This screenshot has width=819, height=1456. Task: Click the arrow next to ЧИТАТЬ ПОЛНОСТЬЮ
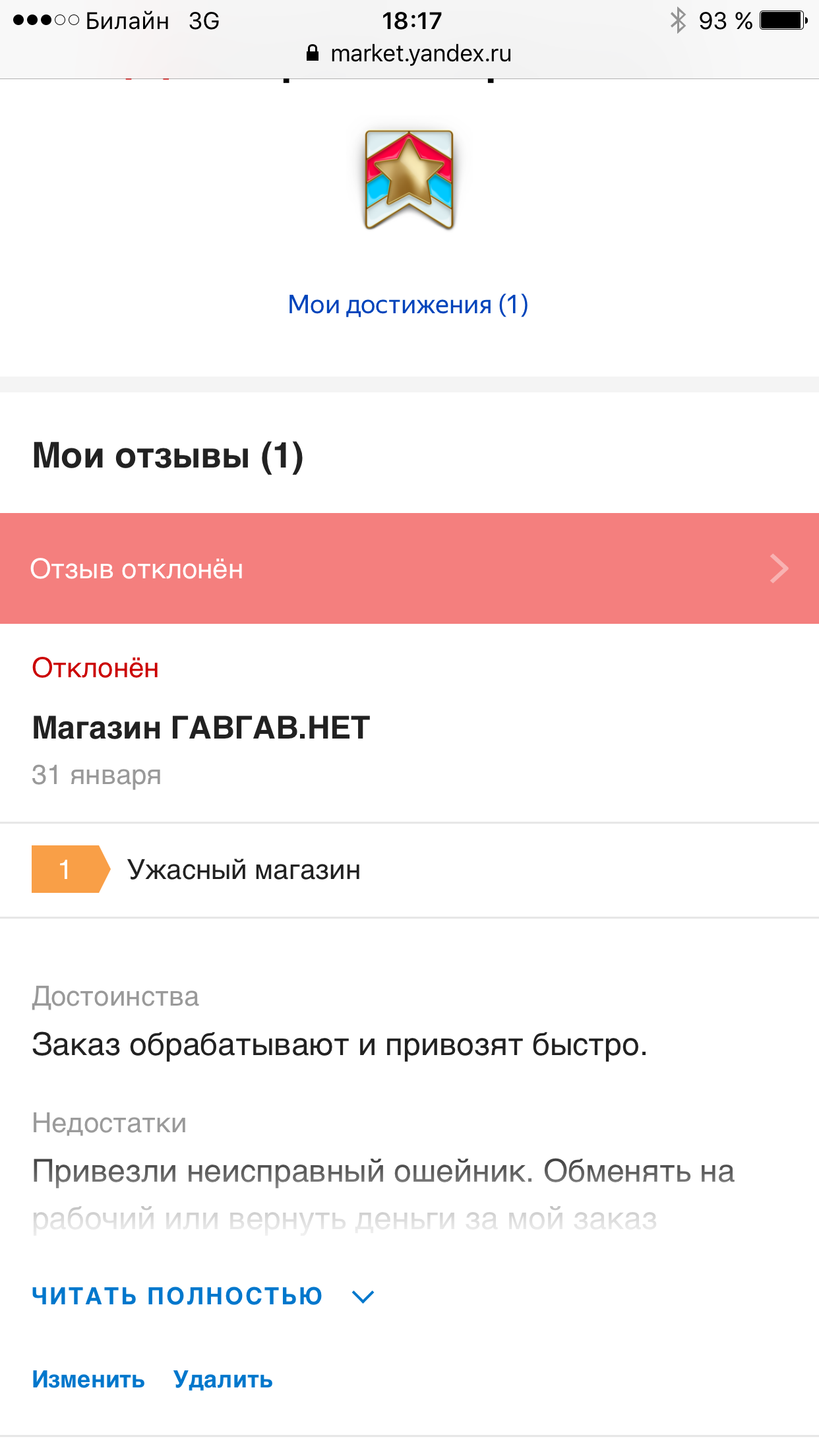363,1297
